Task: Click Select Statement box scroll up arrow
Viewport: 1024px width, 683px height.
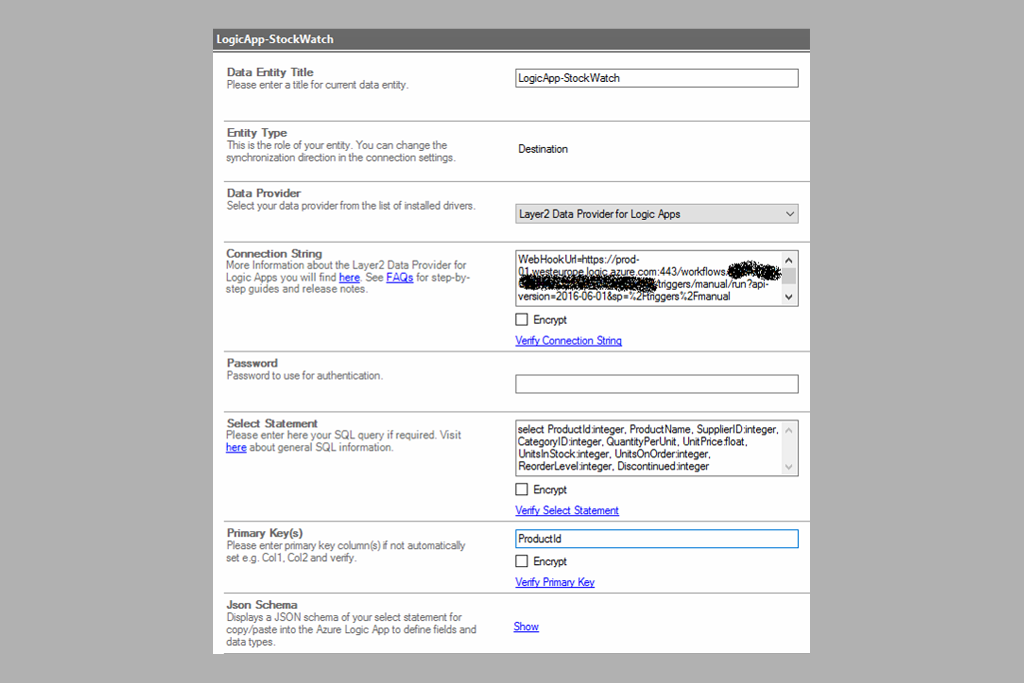Action: pos(789,430)
